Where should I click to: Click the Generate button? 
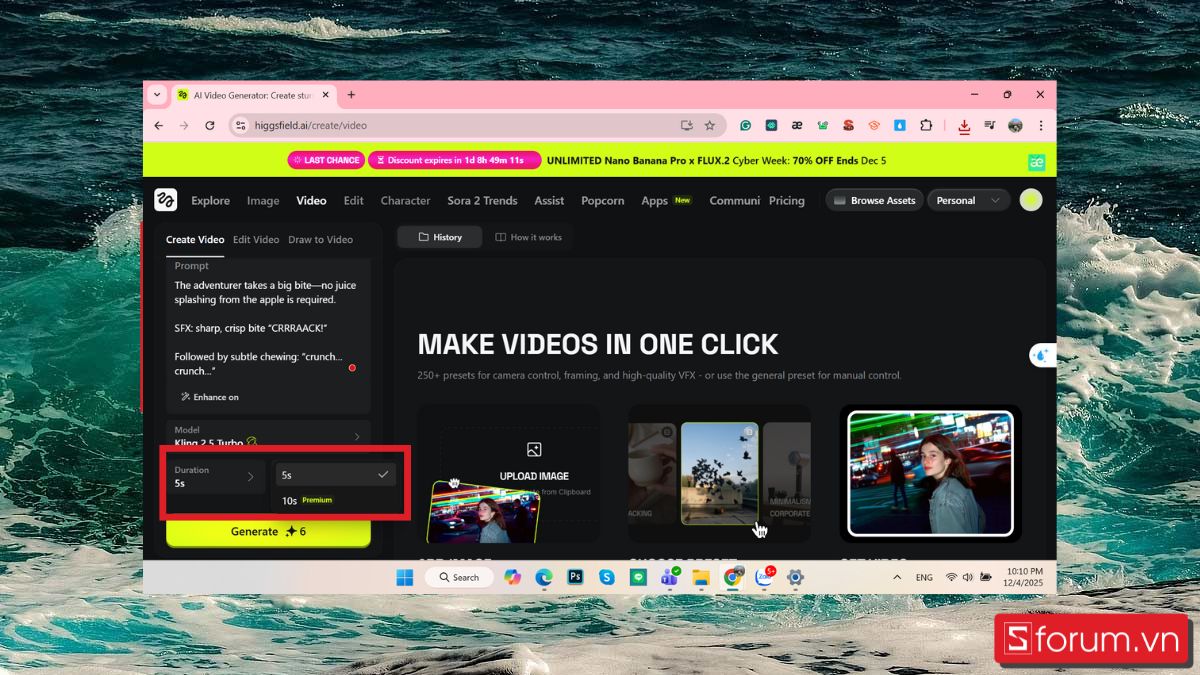pos(268,532)
